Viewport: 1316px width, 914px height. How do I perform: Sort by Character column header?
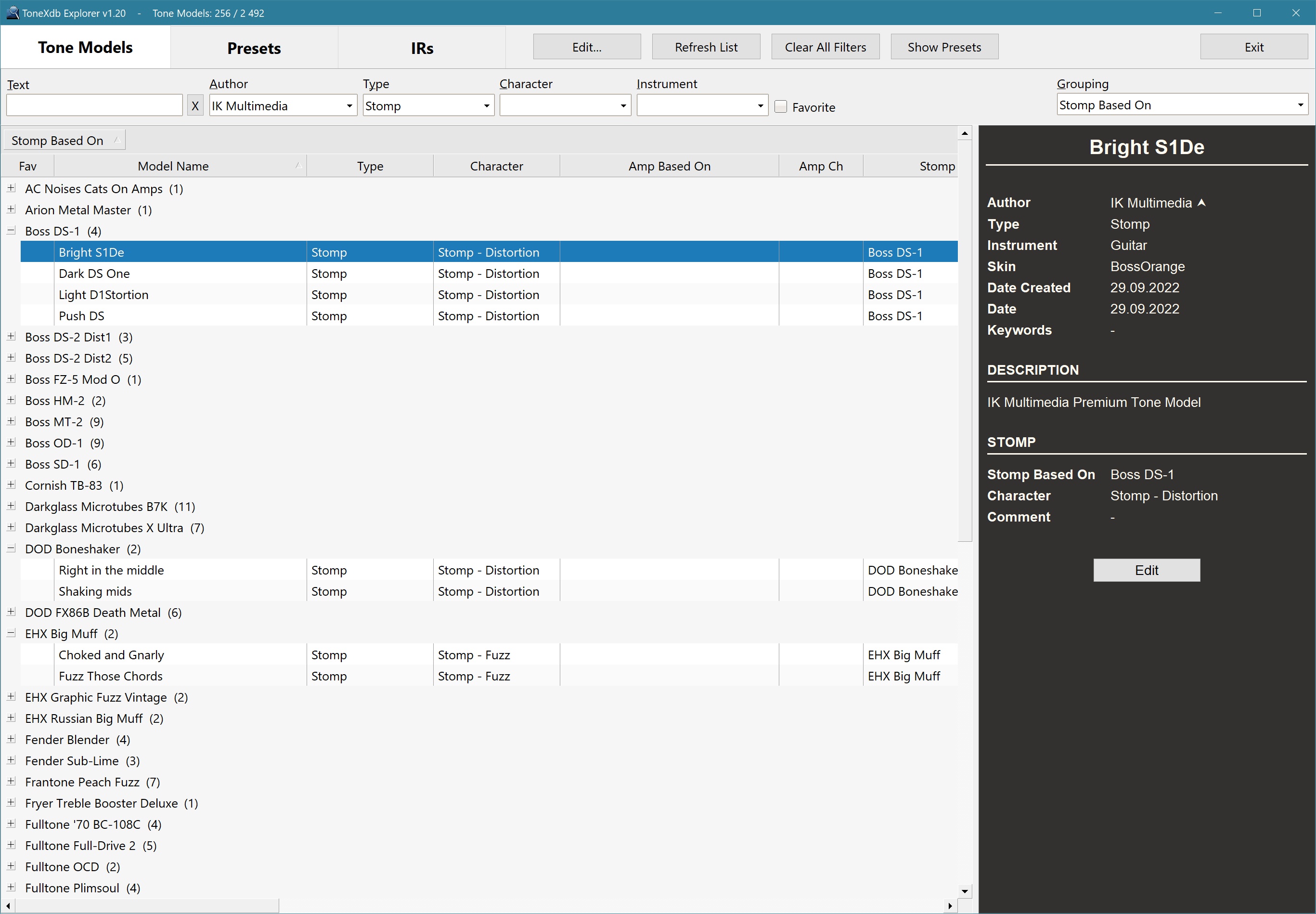[x=496, y=166]
